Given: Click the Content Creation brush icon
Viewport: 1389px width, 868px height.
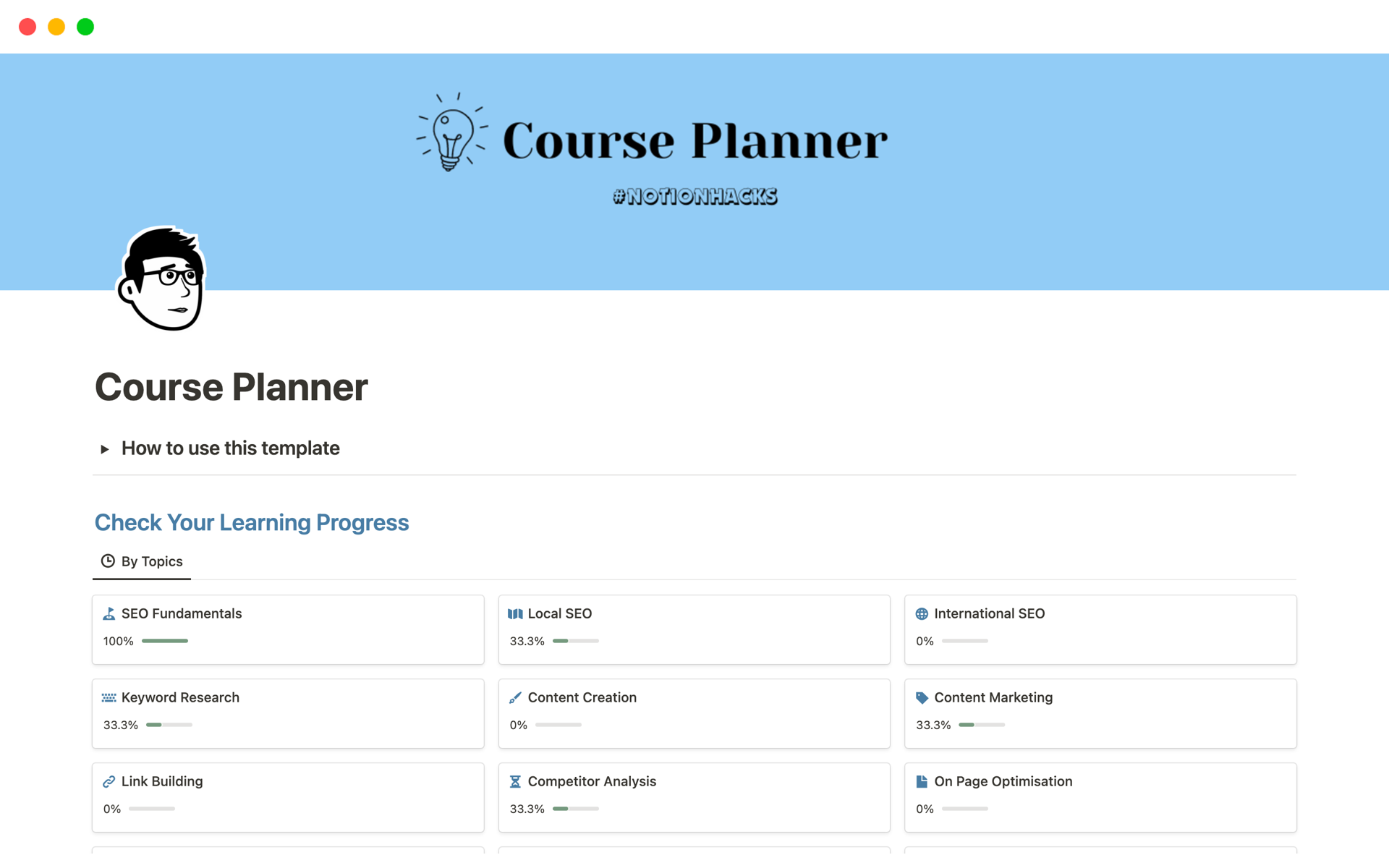Looking at the screenshot, I should pyautogui.click(x=515, y=698).
